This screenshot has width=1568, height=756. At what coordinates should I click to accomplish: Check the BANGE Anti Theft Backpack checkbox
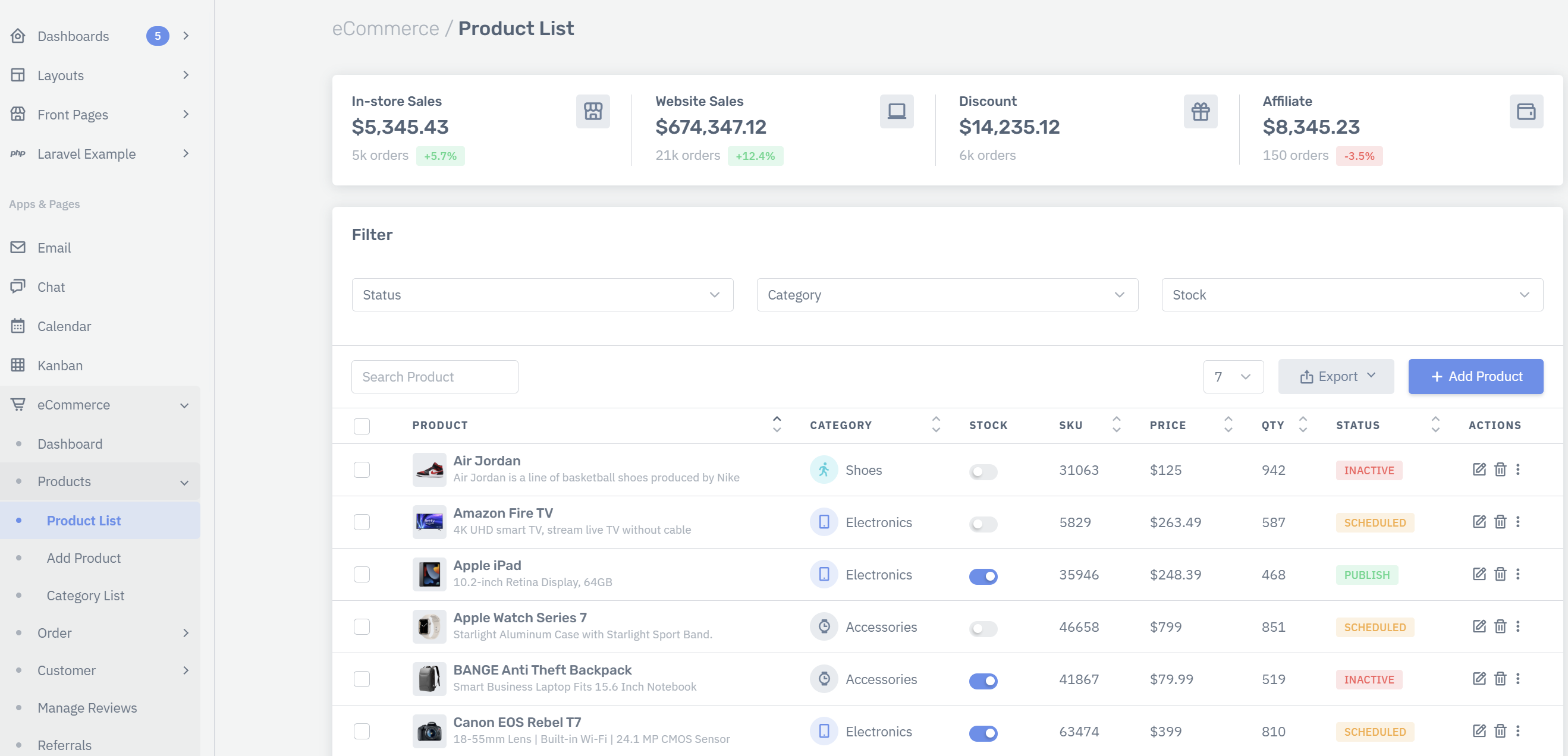coord(362,679)
